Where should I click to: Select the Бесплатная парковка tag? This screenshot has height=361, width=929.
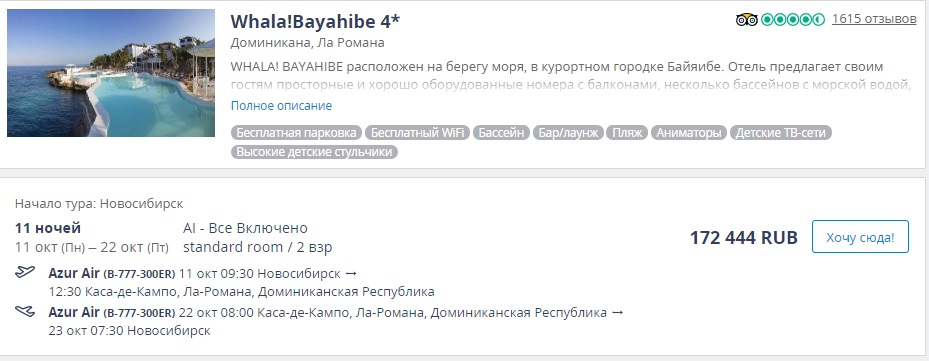(296, 133)
